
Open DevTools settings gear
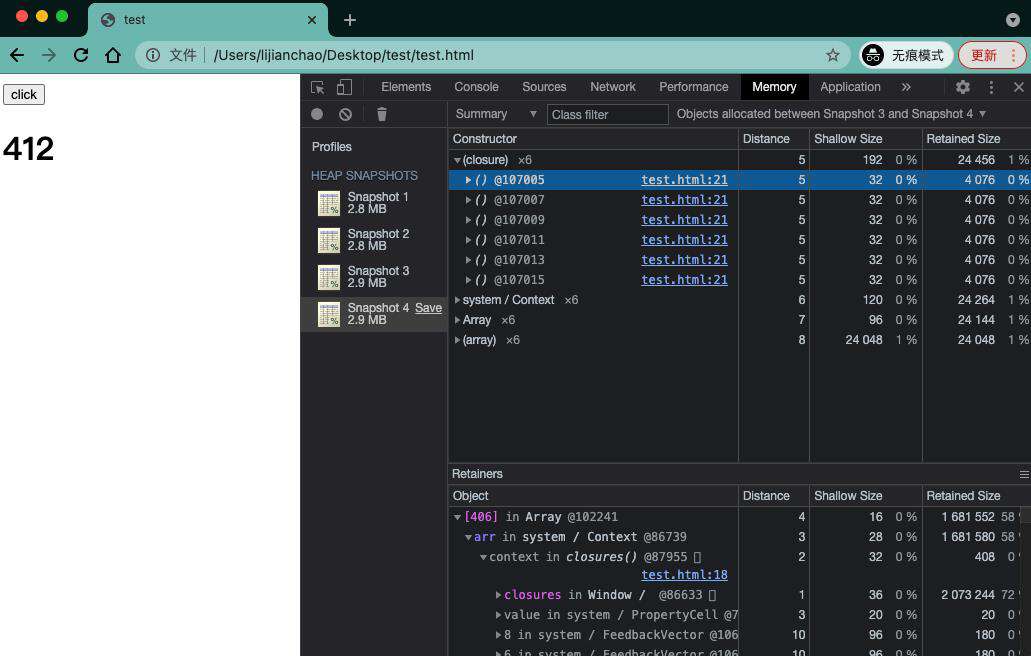963,87
